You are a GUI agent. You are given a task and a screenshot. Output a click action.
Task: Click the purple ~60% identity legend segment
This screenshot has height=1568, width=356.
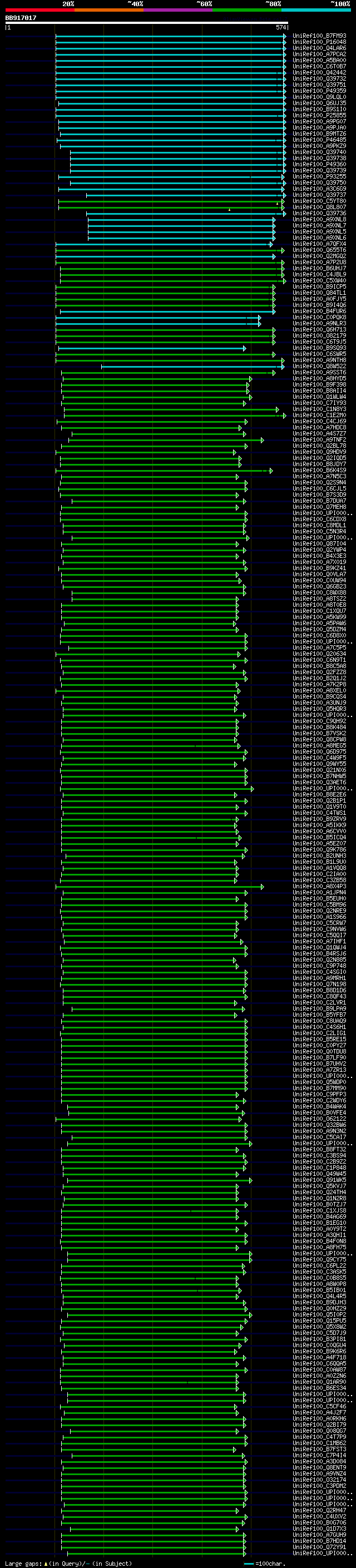[179, 10]
